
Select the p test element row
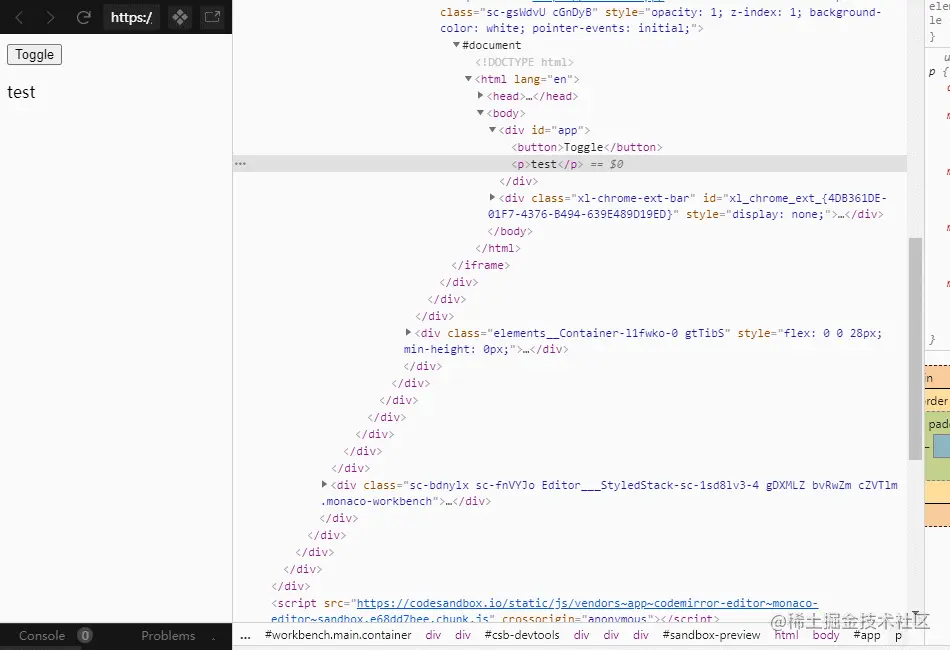tap(570, 164)
